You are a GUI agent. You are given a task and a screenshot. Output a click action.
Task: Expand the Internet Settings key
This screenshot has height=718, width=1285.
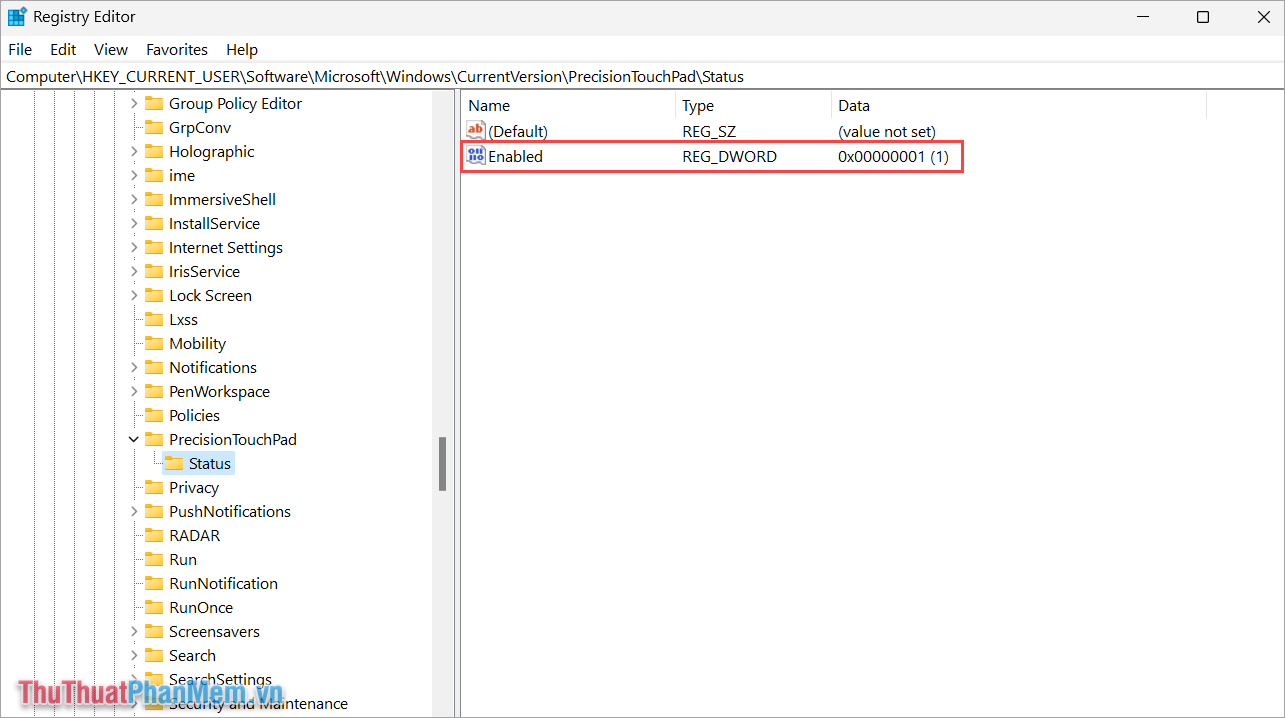coord(134,248)
